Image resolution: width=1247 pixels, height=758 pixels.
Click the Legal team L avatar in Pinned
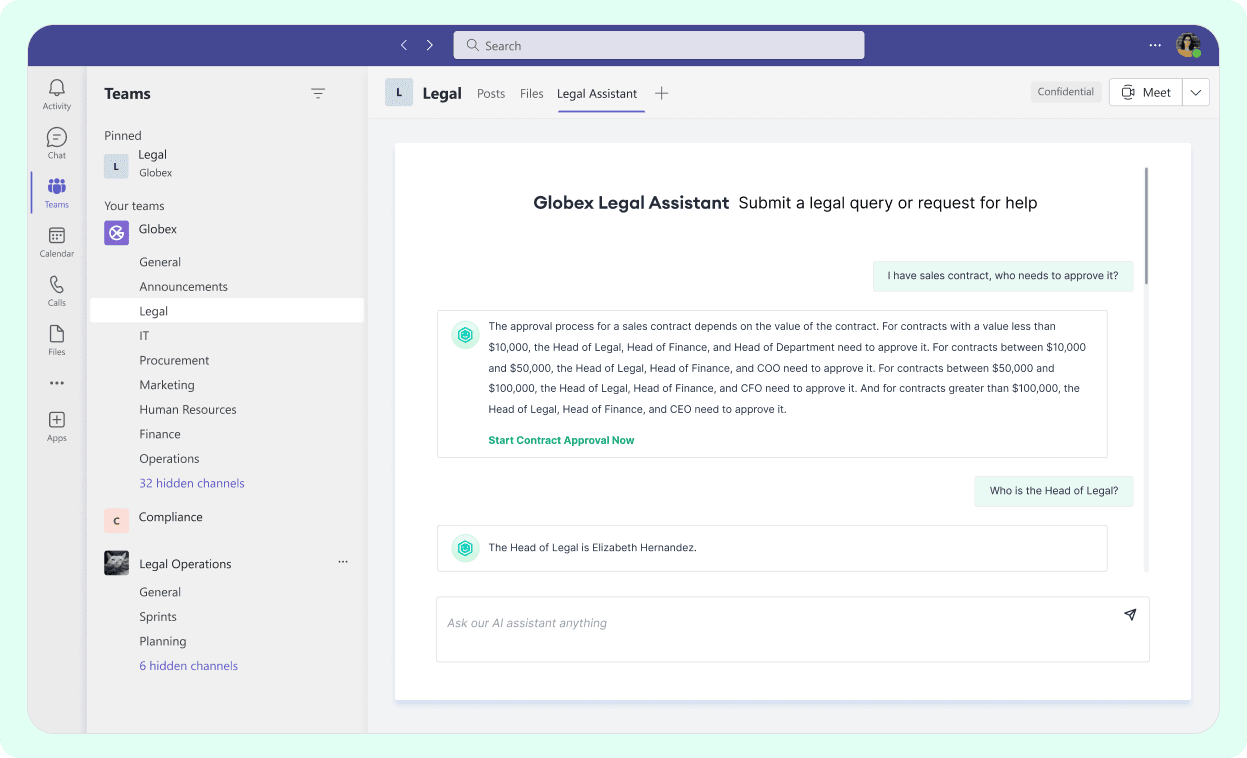click(116, 166)
